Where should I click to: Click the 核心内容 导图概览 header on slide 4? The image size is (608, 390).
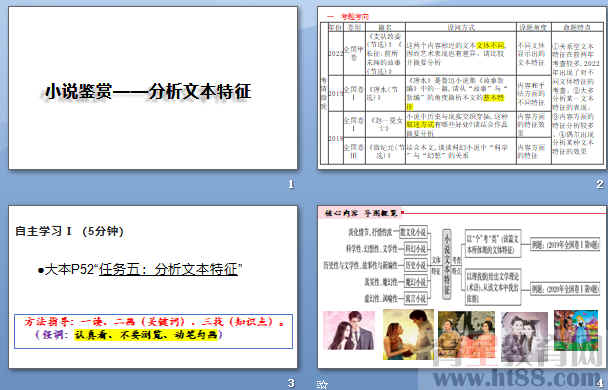pyautogui.click(x=361, y=213)
